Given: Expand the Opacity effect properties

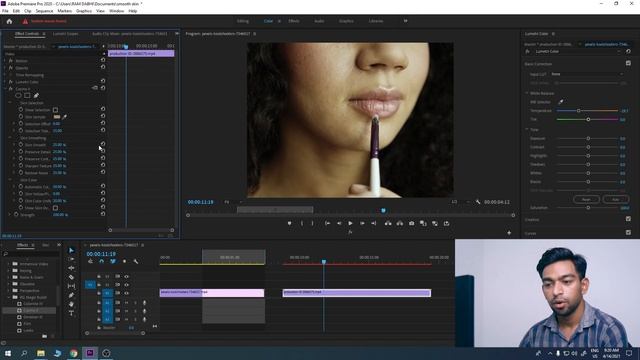Looking at the screenshot, I should 5,68.
